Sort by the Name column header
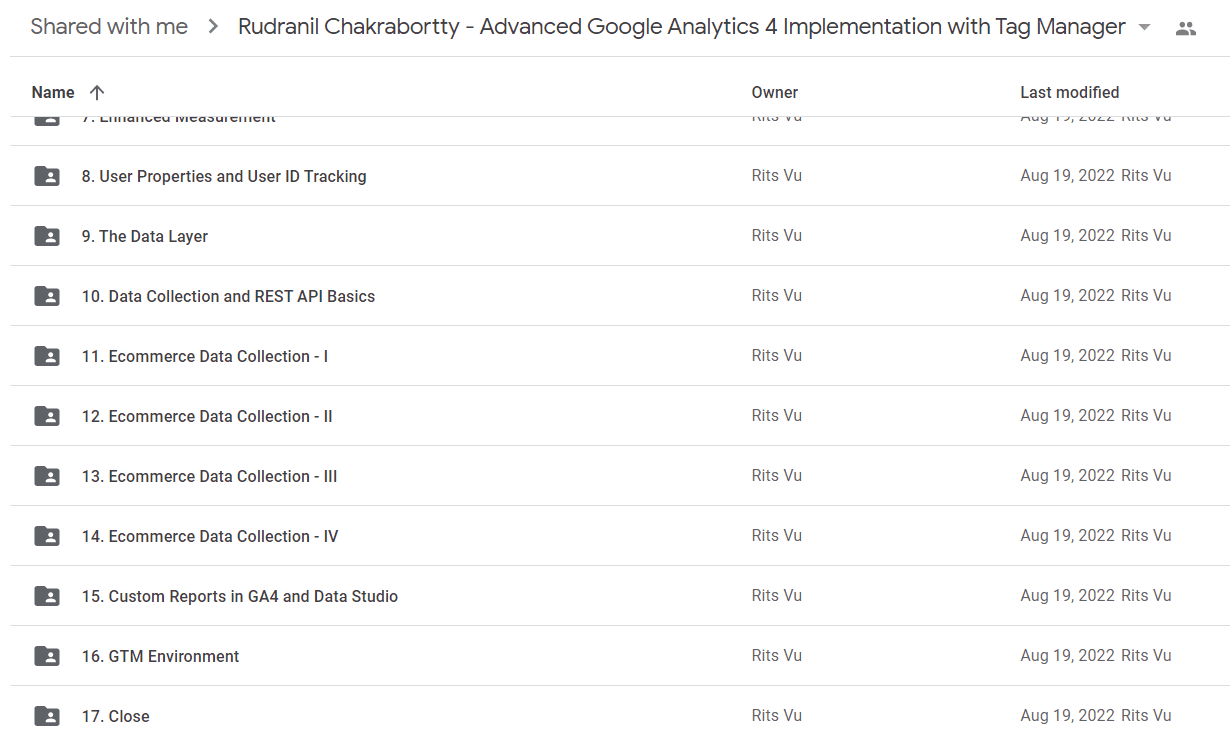1230x739 pixels. tap(53, 92)
